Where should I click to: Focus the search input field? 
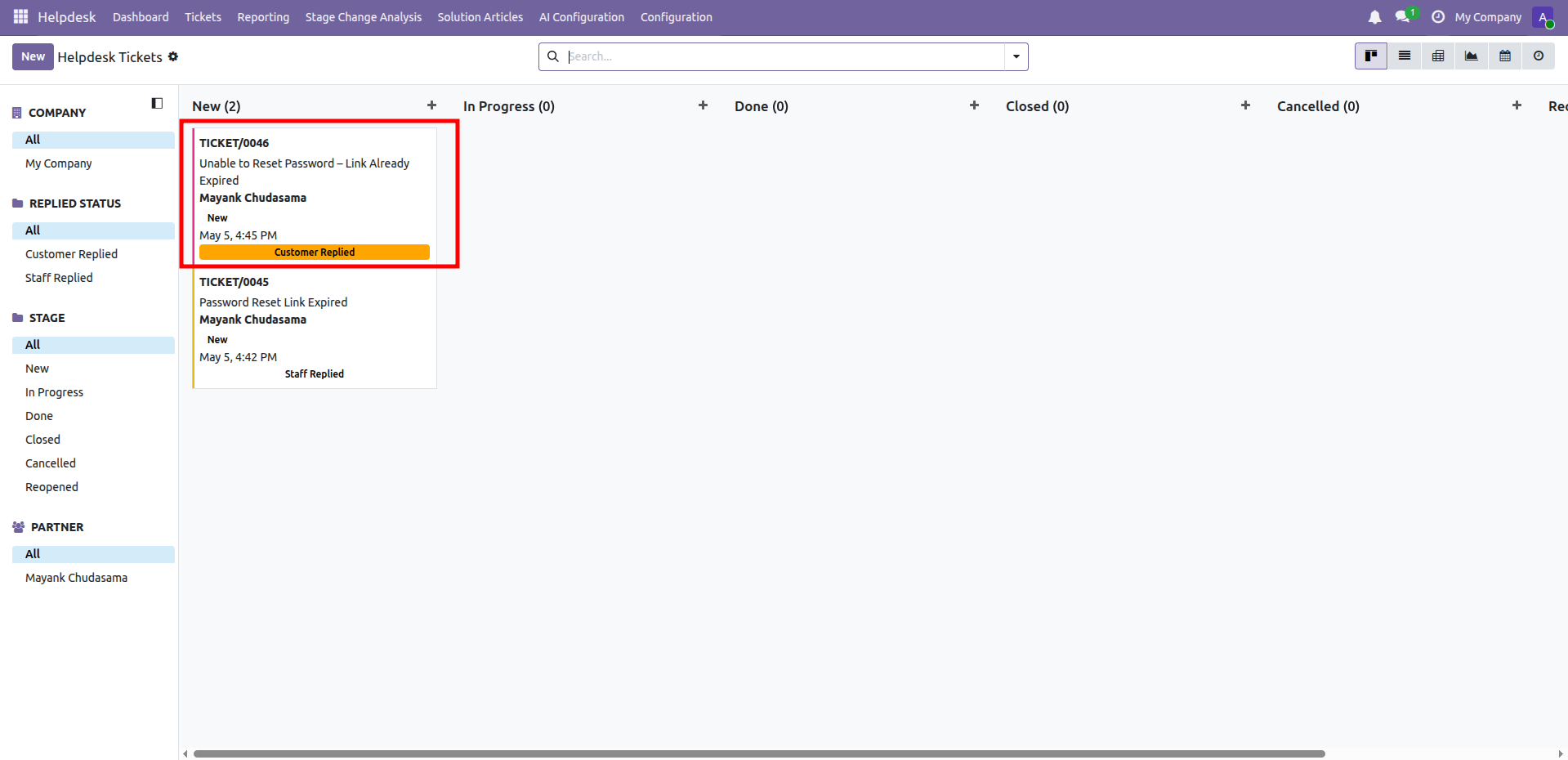click(784, 56)
